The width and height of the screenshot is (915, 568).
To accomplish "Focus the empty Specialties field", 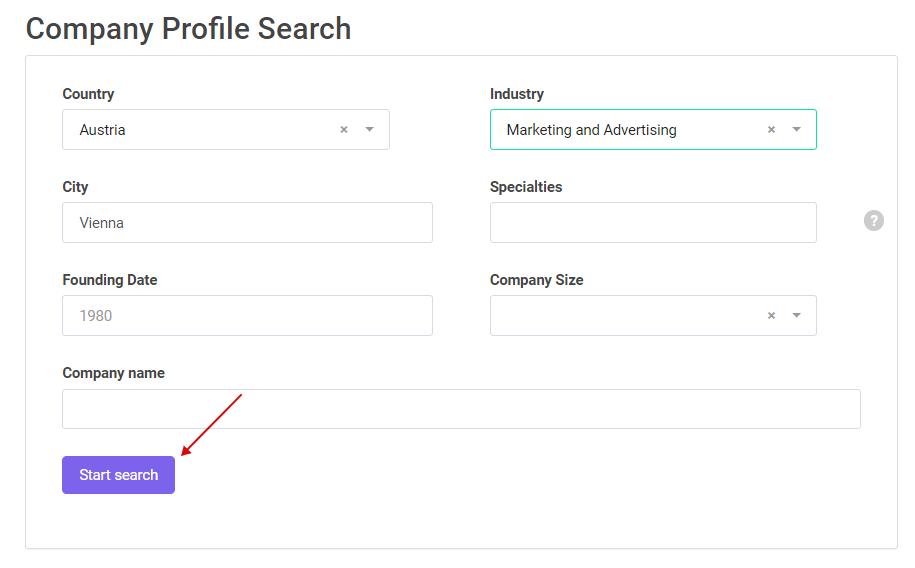I will pos(653,222).
